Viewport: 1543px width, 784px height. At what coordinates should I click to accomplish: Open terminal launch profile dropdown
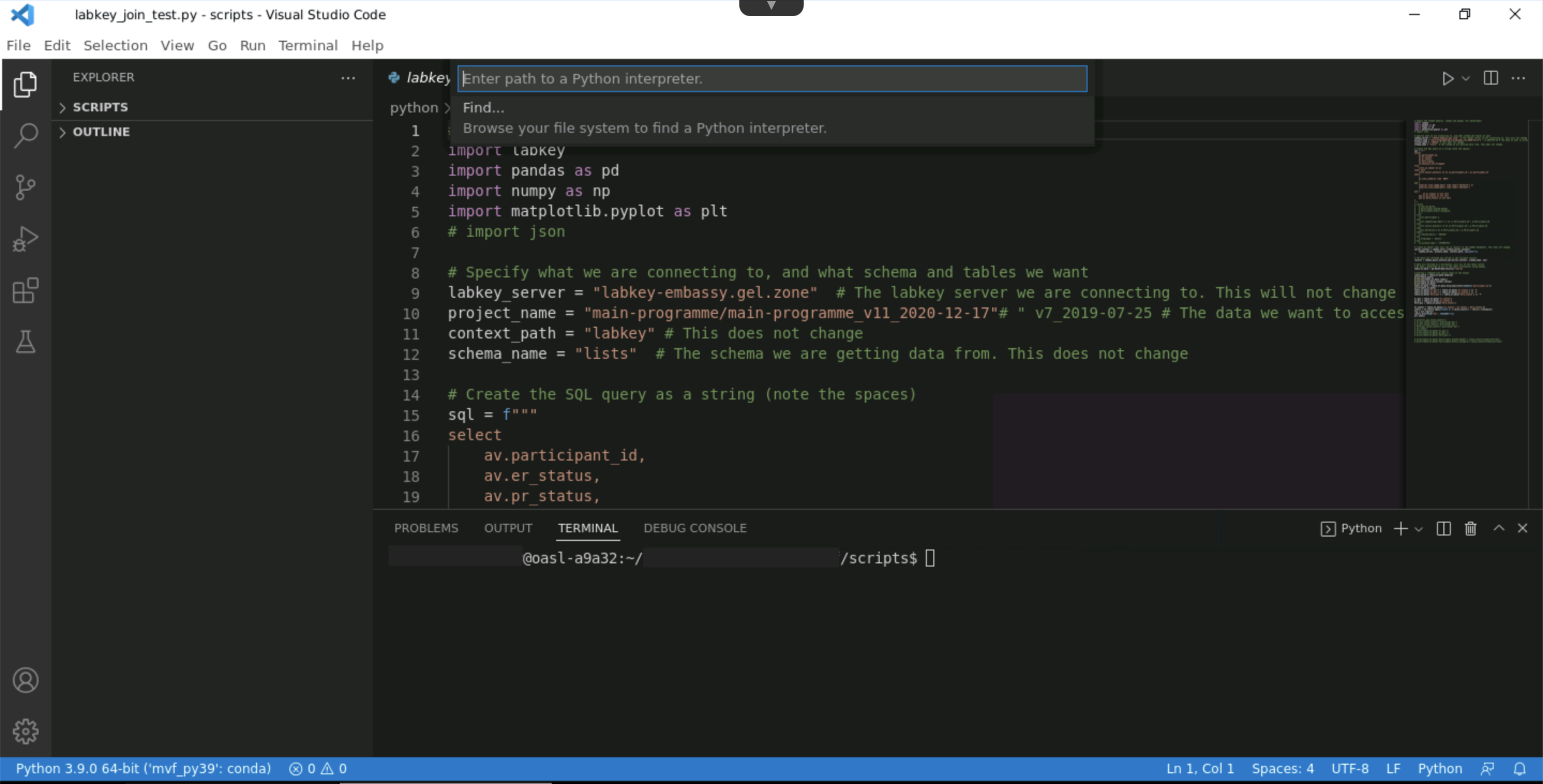click(1418, 529)
